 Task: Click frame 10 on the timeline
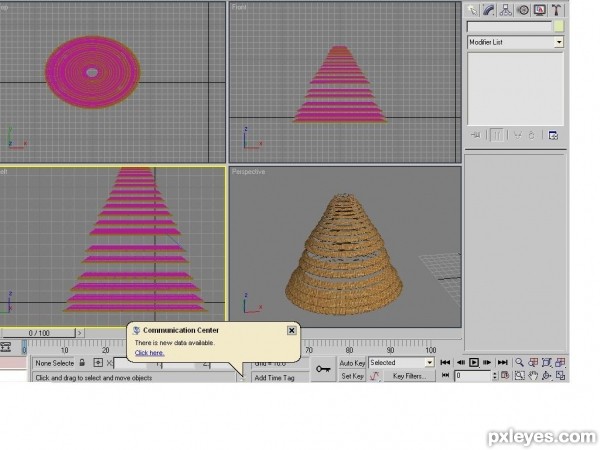tap(65, 350)
